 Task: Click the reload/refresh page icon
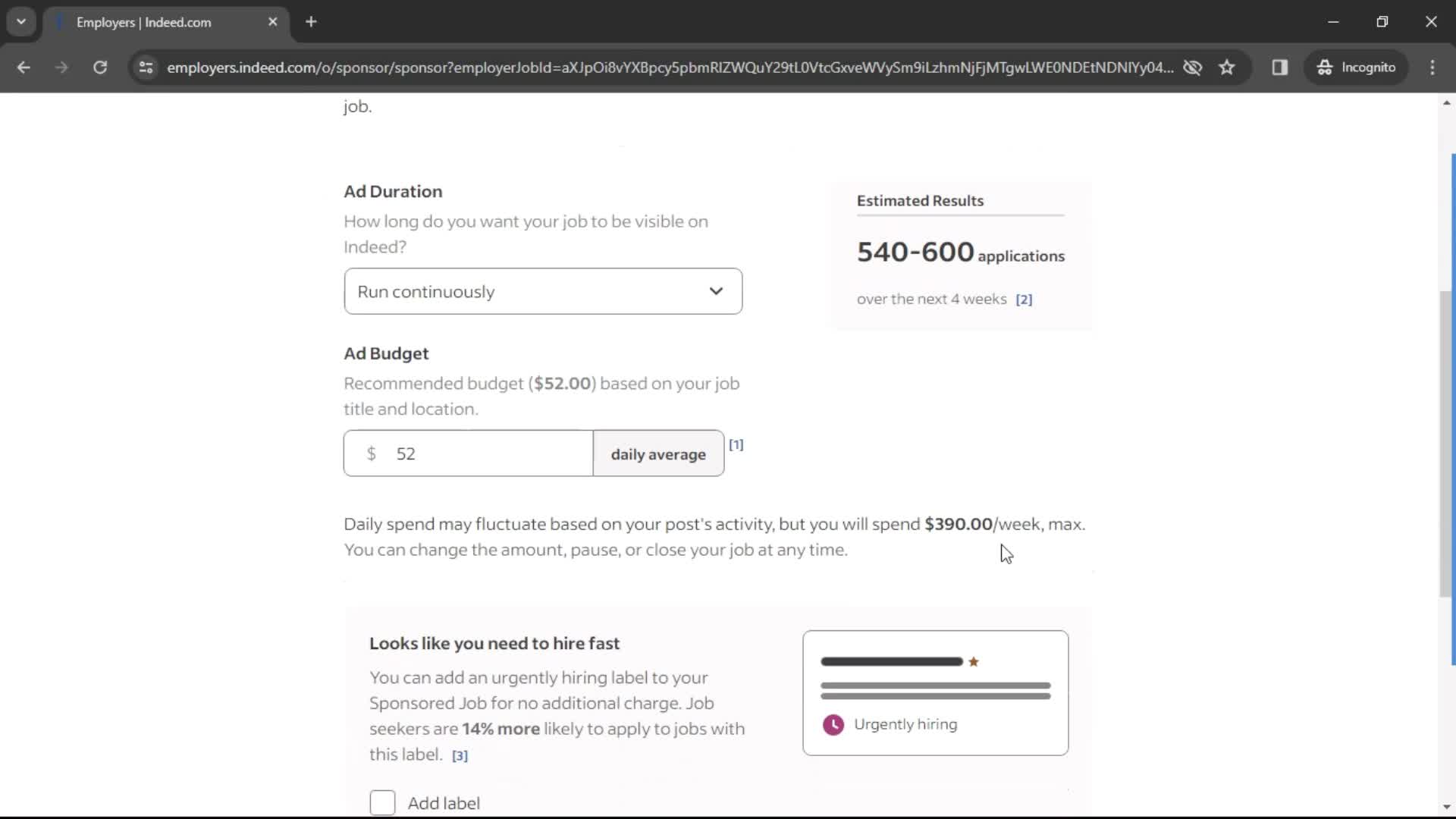[x=100, y=67]
